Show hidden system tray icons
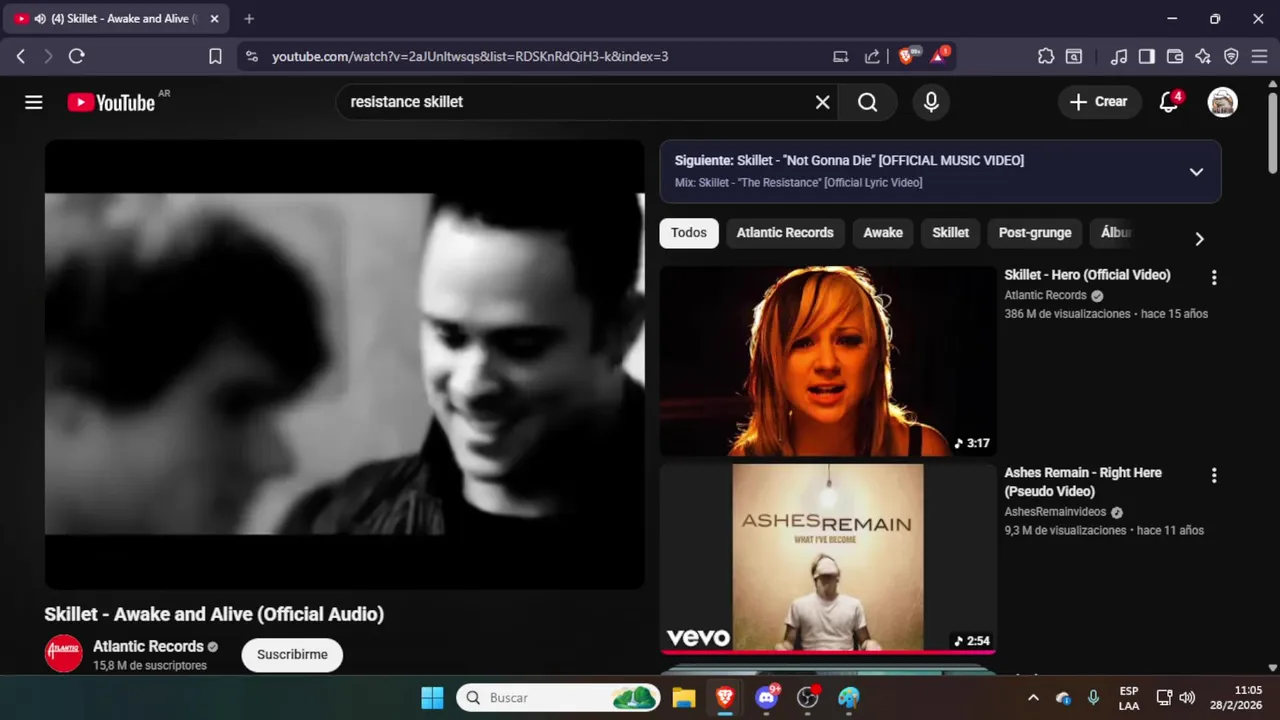The image size is (1280, 720). 1033,698
